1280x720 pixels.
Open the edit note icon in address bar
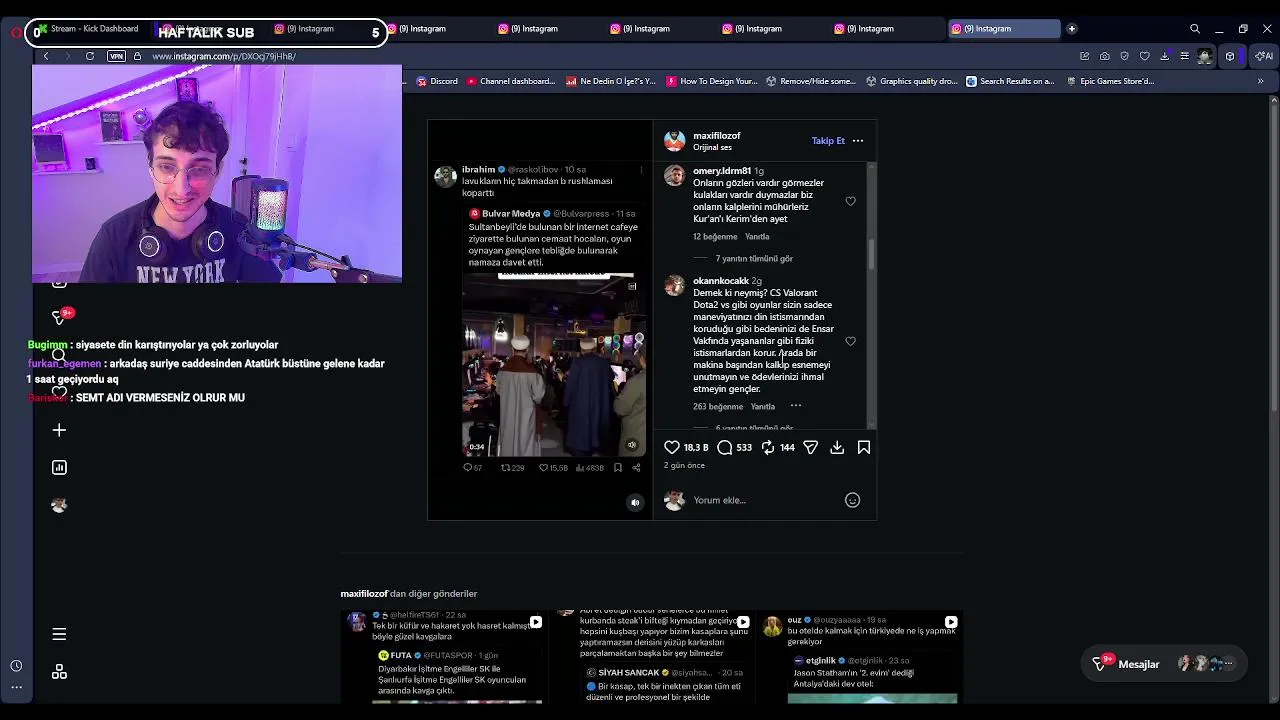coord(1084,56)
